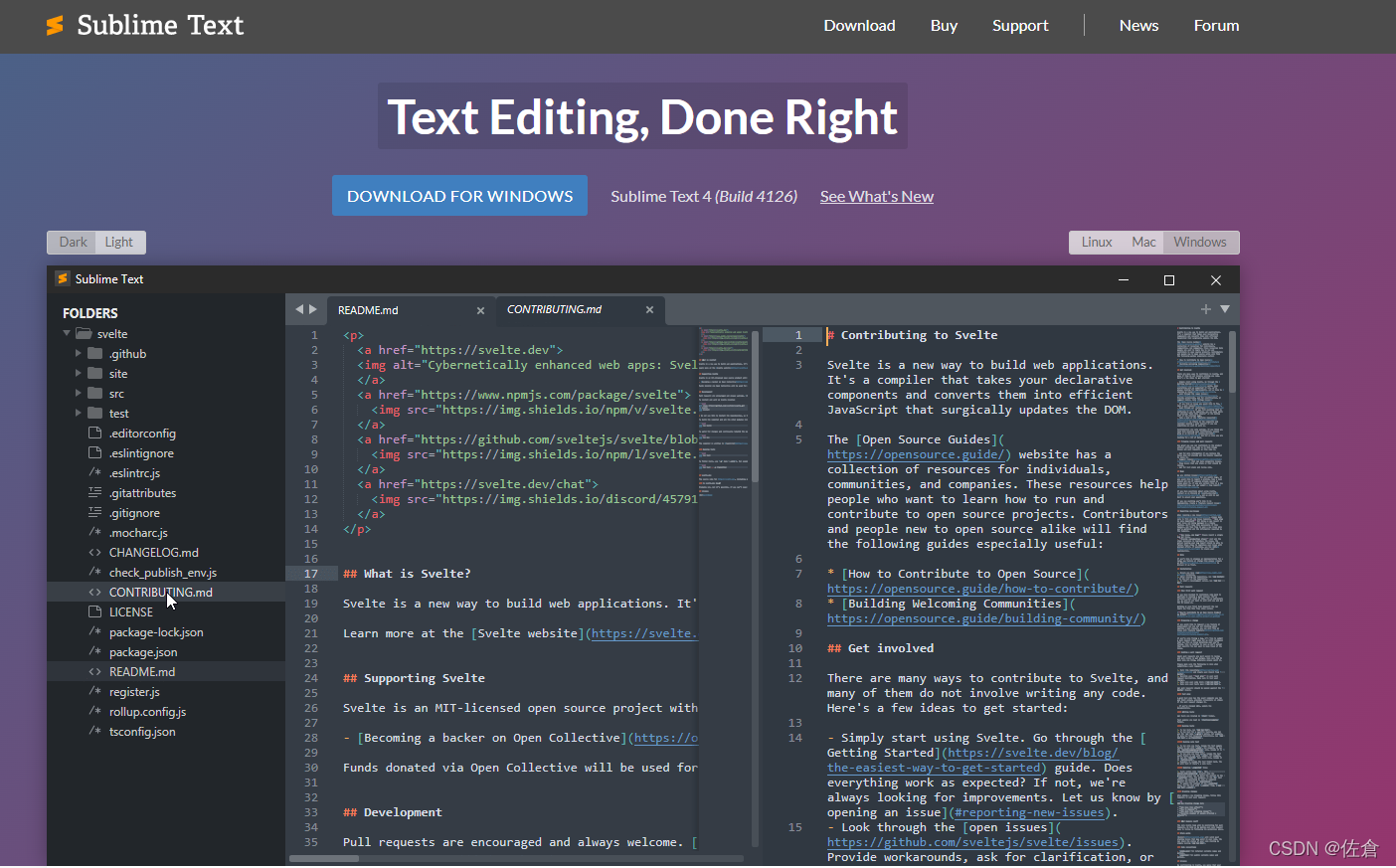The height and width of the screenshot is (868, 1396).
Task: Close the README.md tab
Action: point(480,310)
